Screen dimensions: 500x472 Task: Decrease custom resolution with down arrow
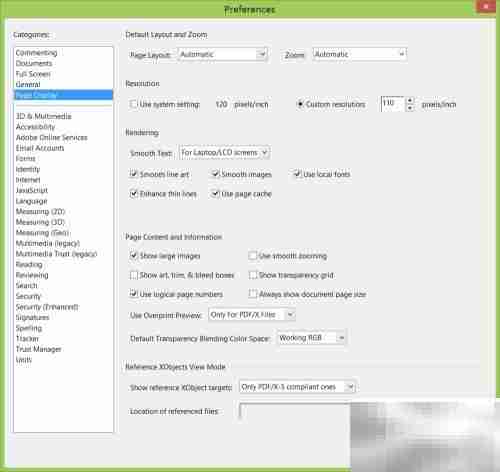pyautogui.click(x=410, y=108)
